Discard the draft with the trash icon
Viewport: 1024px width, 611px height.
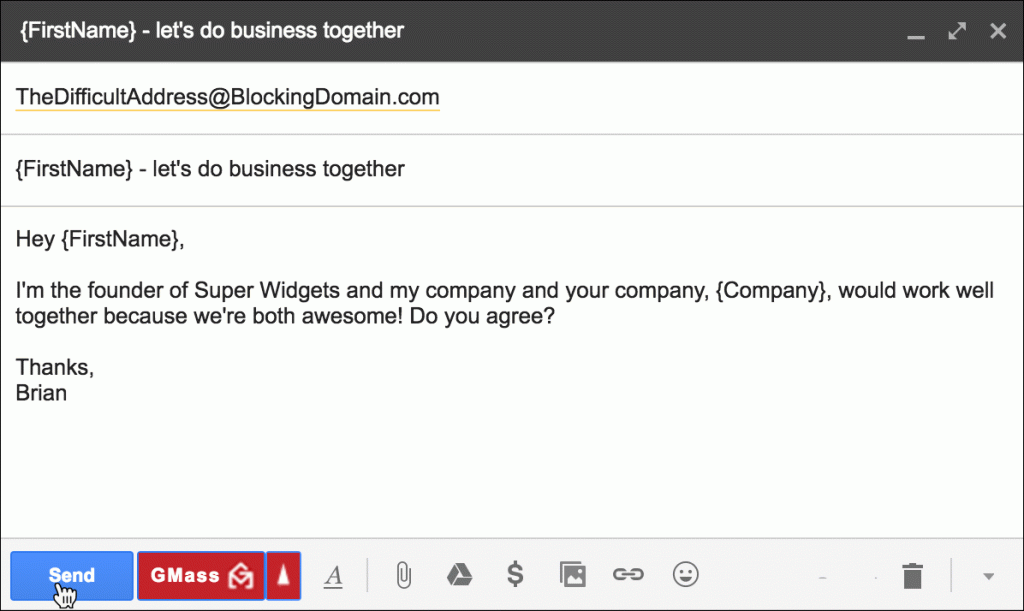click(911, 575)
